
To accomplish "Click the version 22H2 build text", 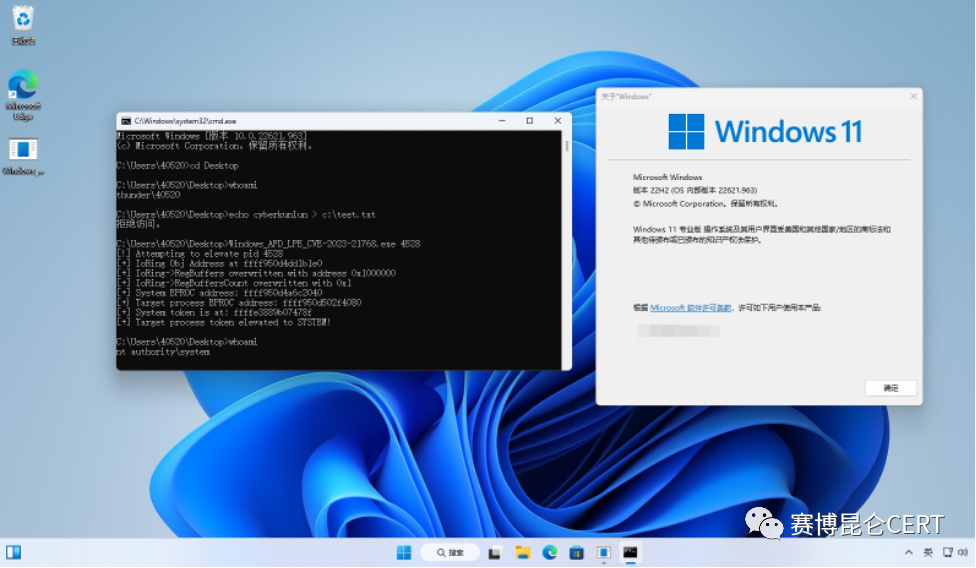I will (695, 190).
